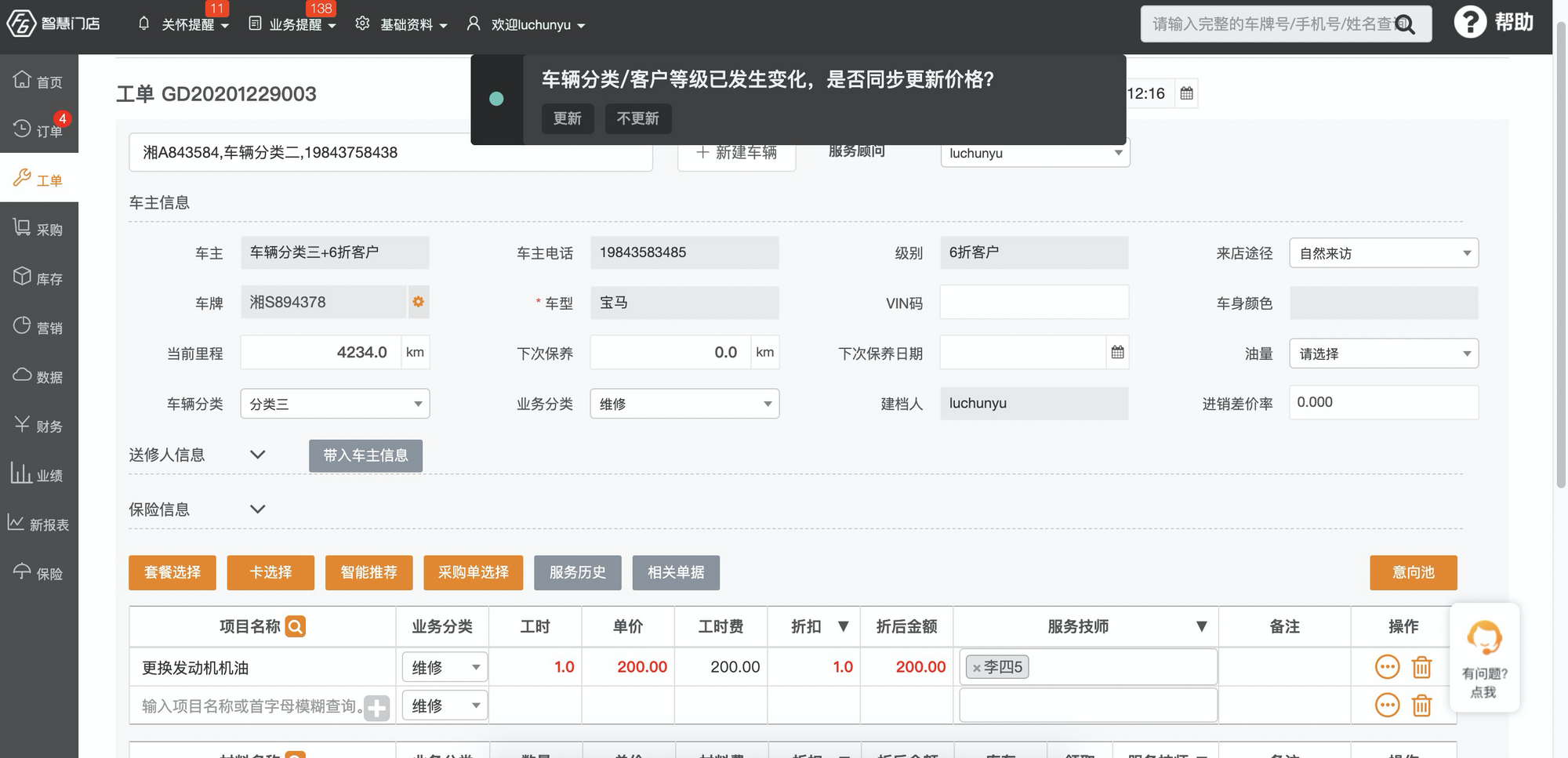
Task: Expand the 送修人信息 section chevron
Action: (x=257, y=454)
